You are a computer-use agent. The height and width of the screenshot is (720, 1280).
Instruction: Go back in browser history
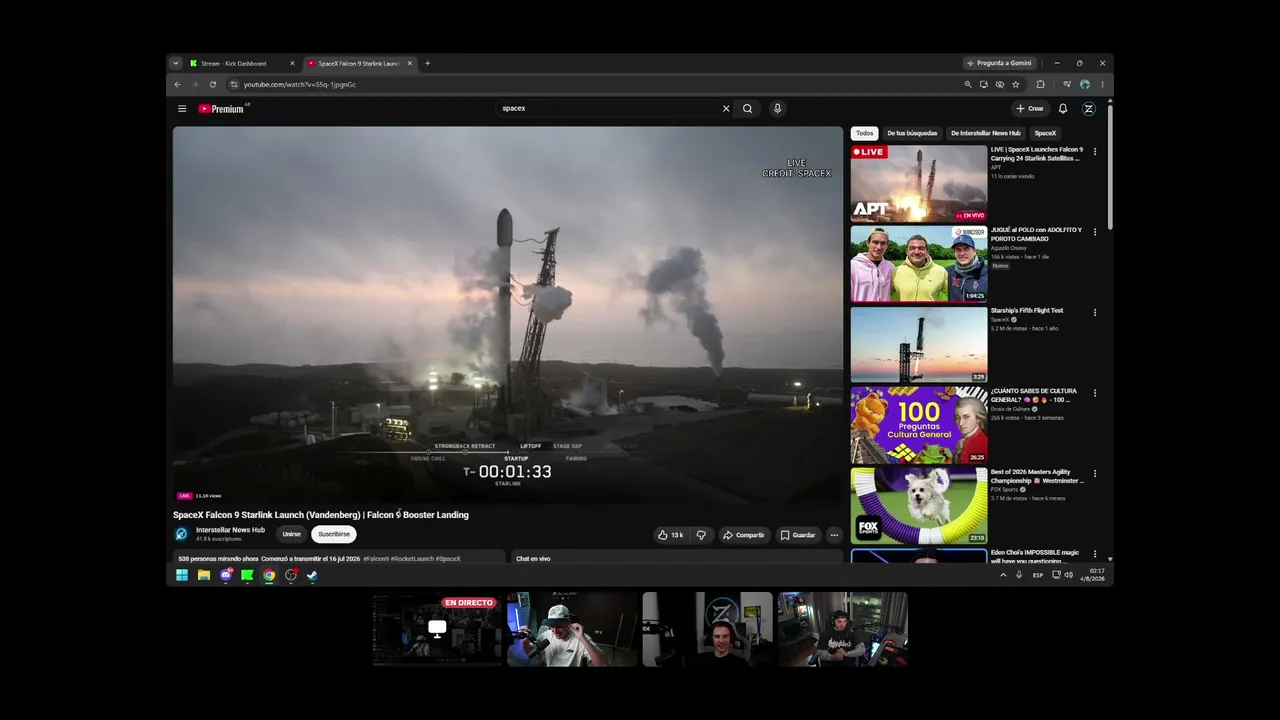pyautogui.click(x=178, y=85)
